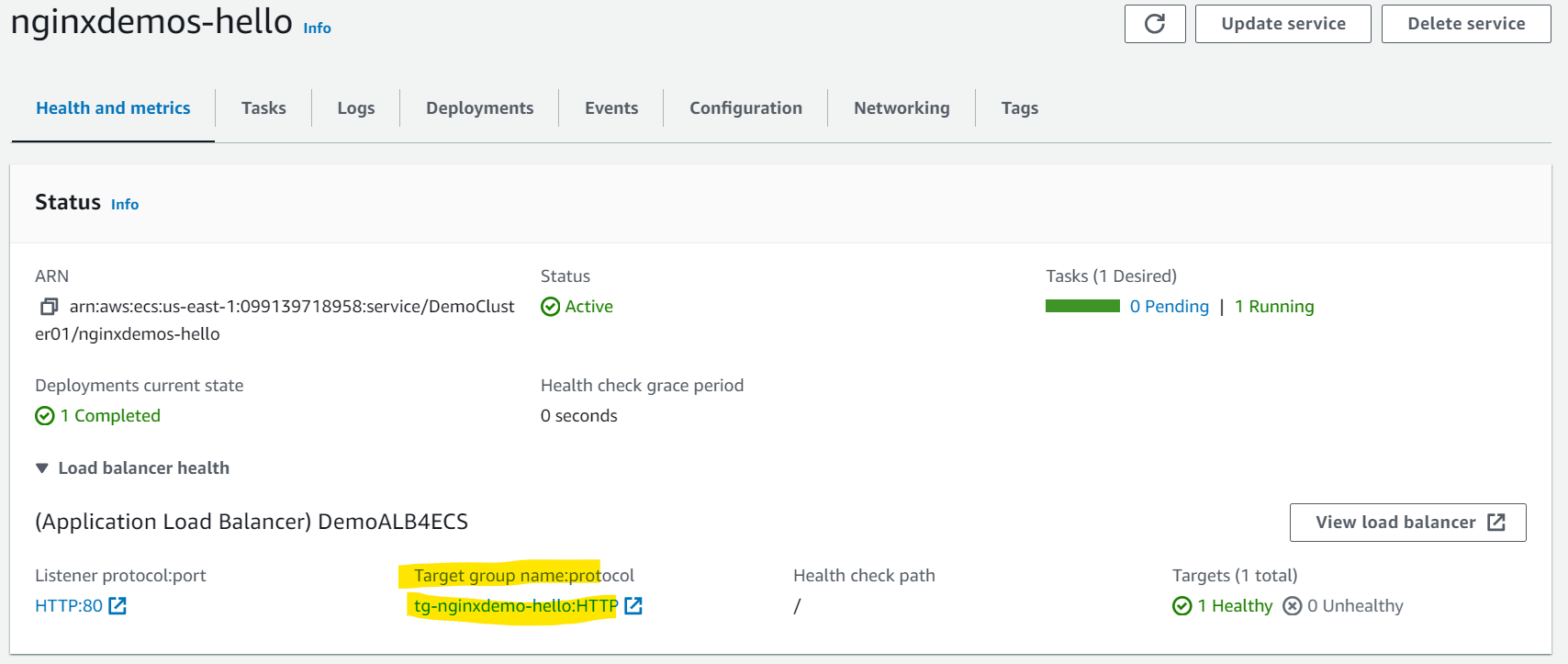
Task: Open the HTTP:80 listener link
Action: [x=69, y=606]
